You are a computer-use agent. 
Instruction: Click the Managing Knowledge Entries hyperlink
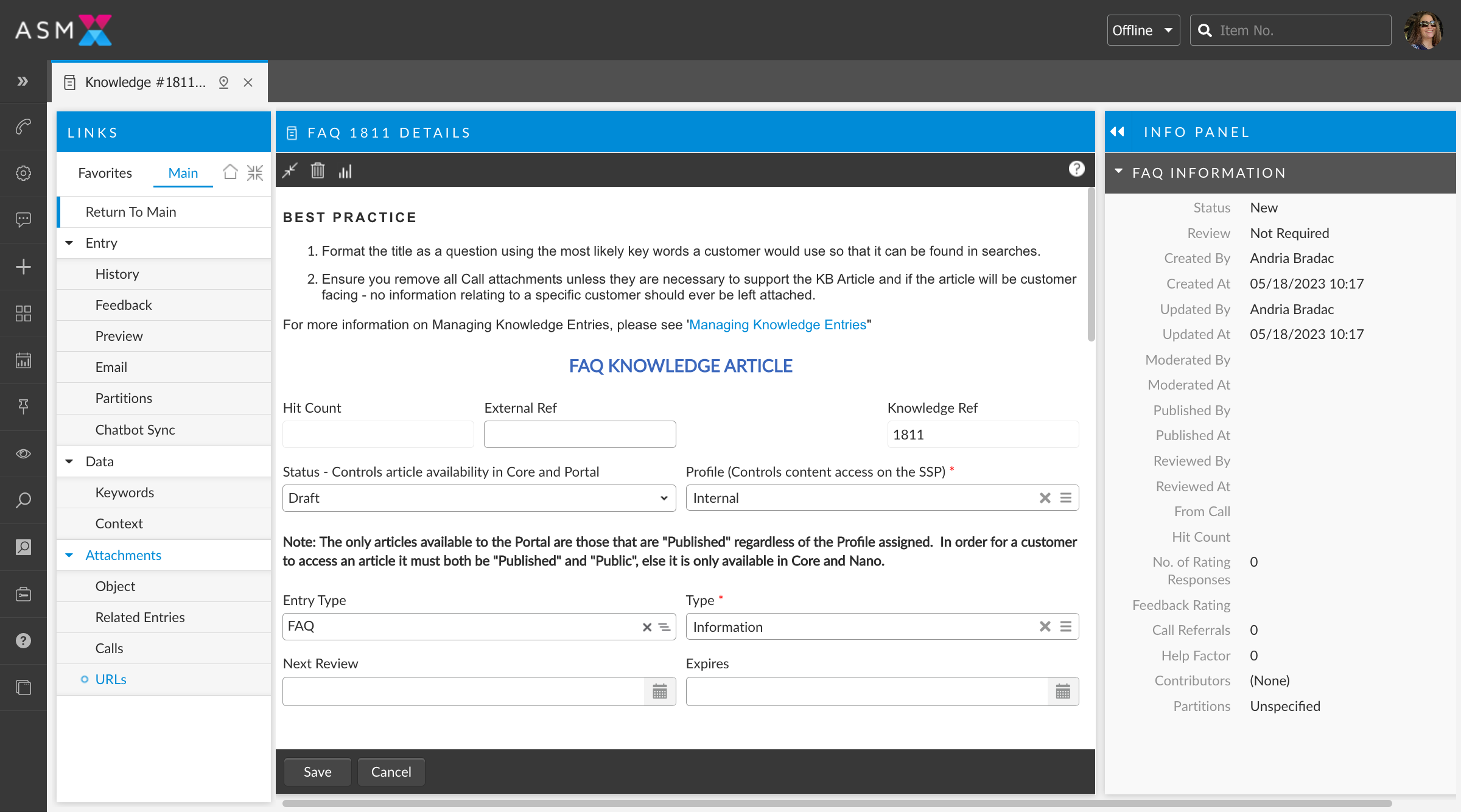(779, 324)
